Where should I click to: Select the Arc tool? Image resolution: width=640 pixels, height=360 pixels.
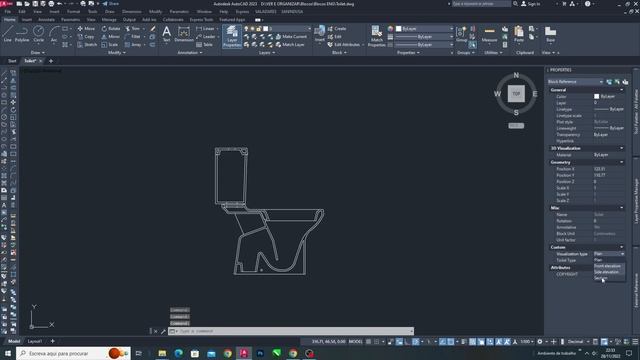(54, 34)
